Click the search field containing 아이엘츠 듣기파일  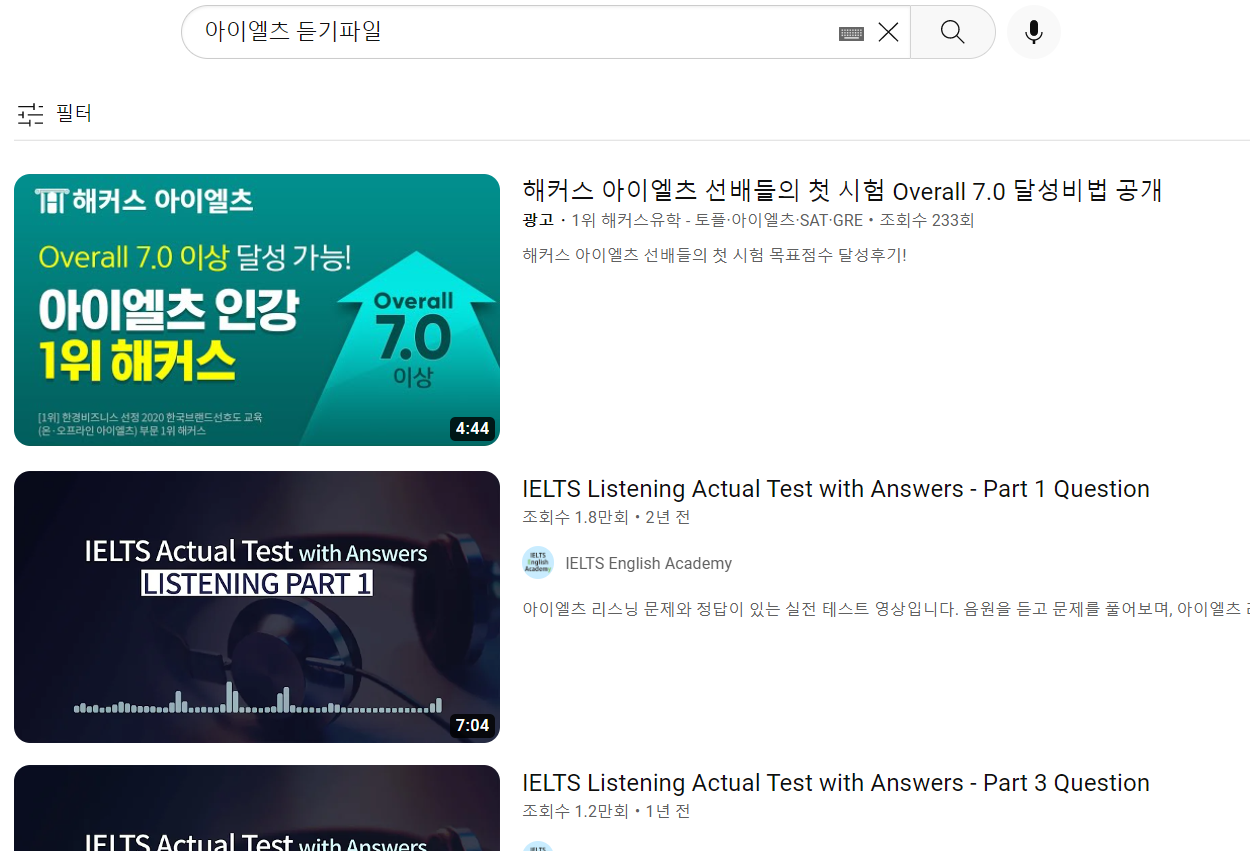(x=545, y=32)
